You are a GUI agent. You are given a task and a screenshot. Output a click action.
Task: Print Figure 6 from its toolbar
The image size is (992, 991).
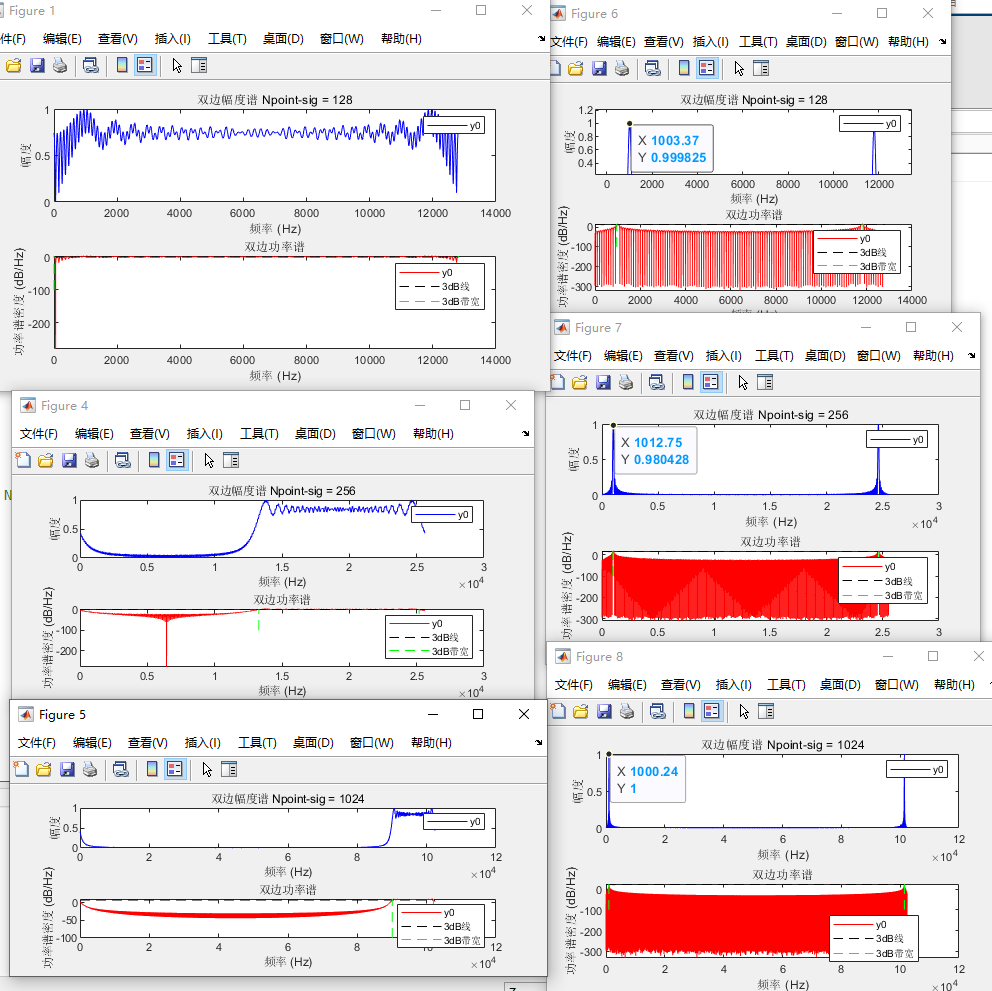tap(622, 68)
